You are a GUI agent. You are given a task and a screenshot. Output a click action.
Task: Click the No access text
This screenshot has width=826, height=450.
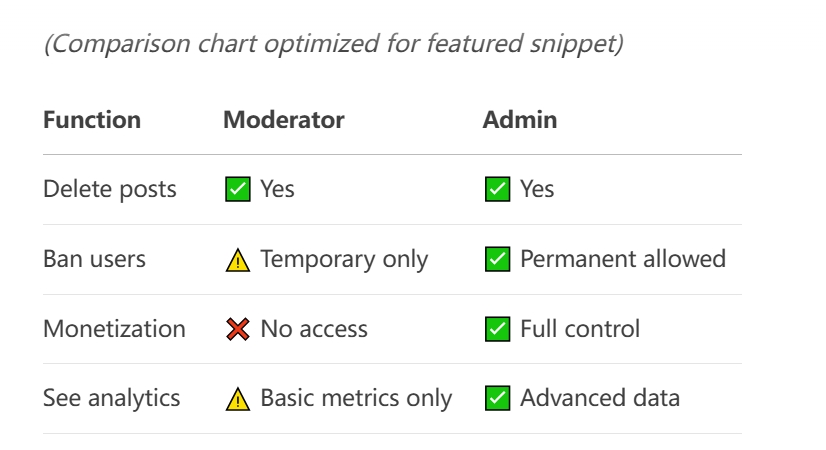pos(314,329)
